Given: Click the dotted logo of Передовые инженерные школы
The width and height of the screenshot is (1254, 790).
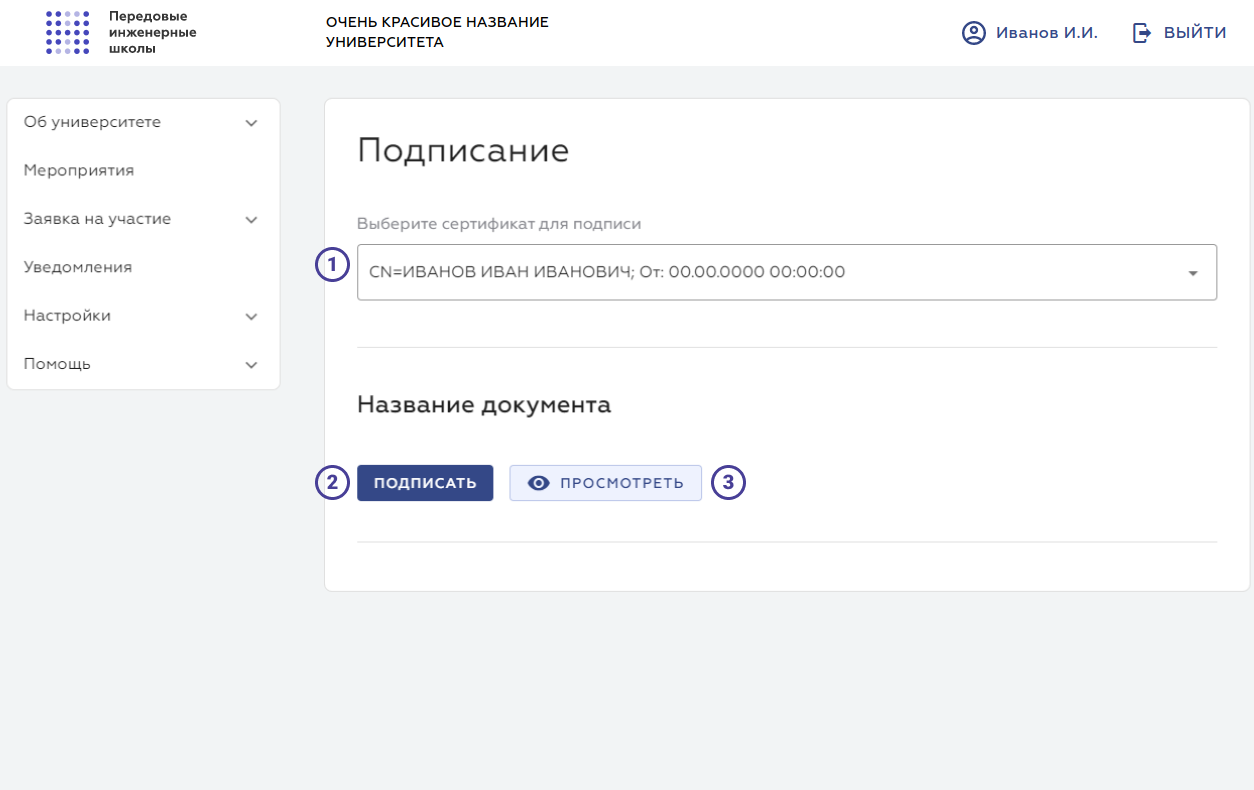Looking at the screenshot, I should (x=68, y=32).
